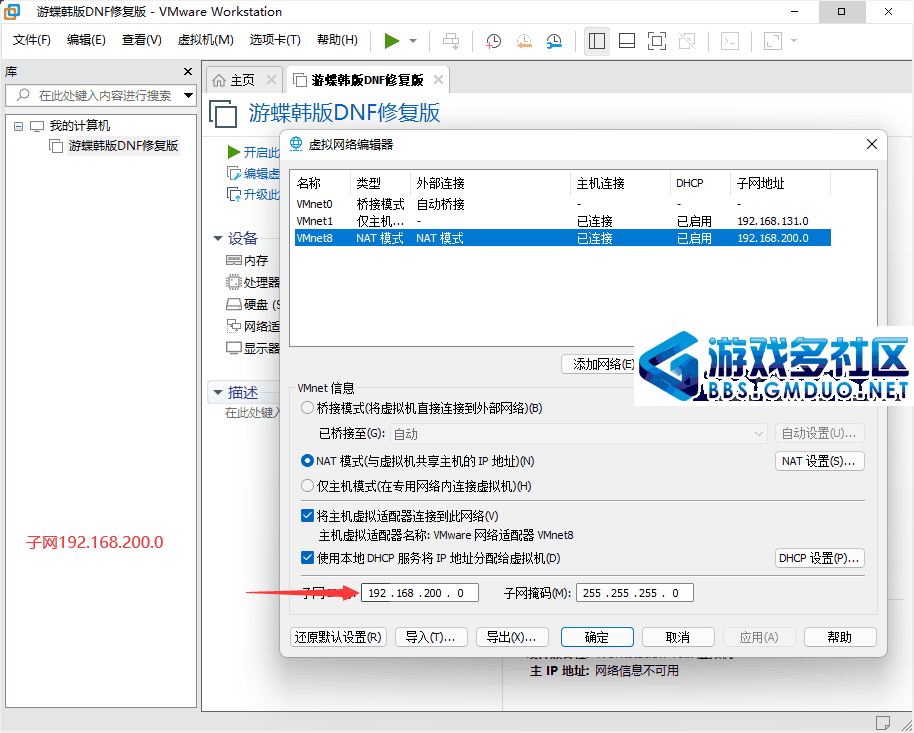Click the 升级此虚拟机 icon
The image size is (914, 733).
[234, 194]
